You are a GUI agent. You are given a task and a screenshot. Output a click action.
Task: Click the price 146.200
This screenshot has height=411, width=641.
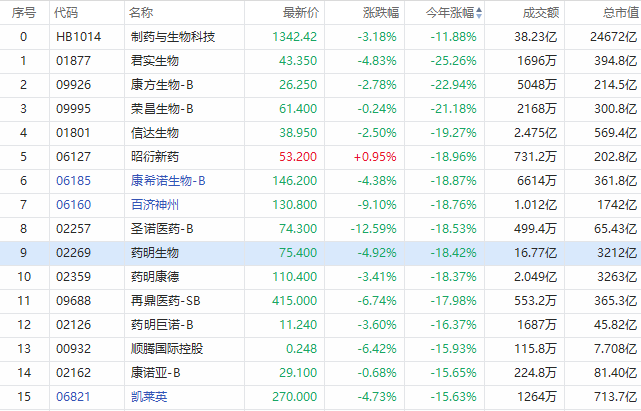[295, 181]
